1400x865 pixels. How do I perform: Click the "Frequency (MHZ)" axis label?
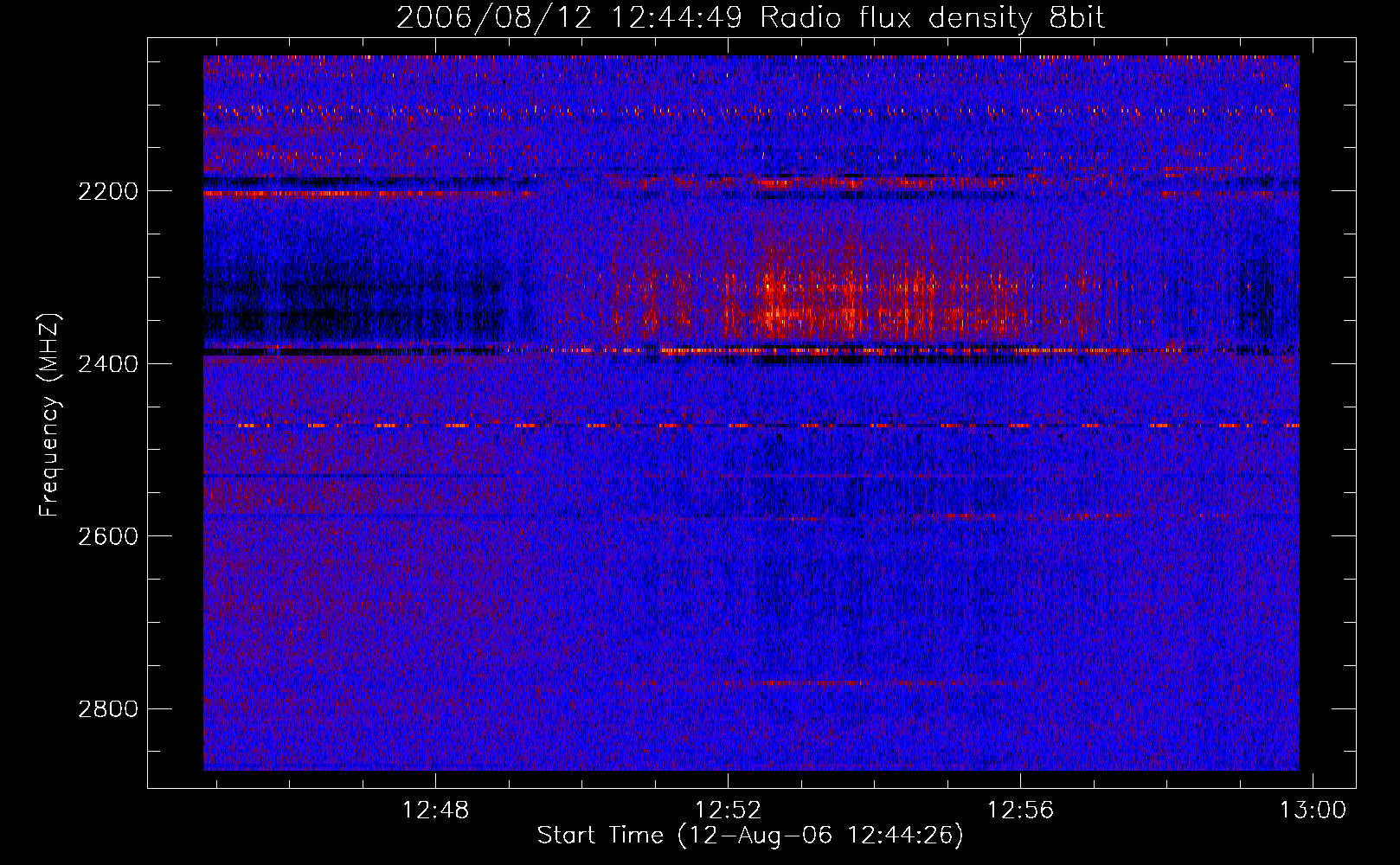coord(50,415)
